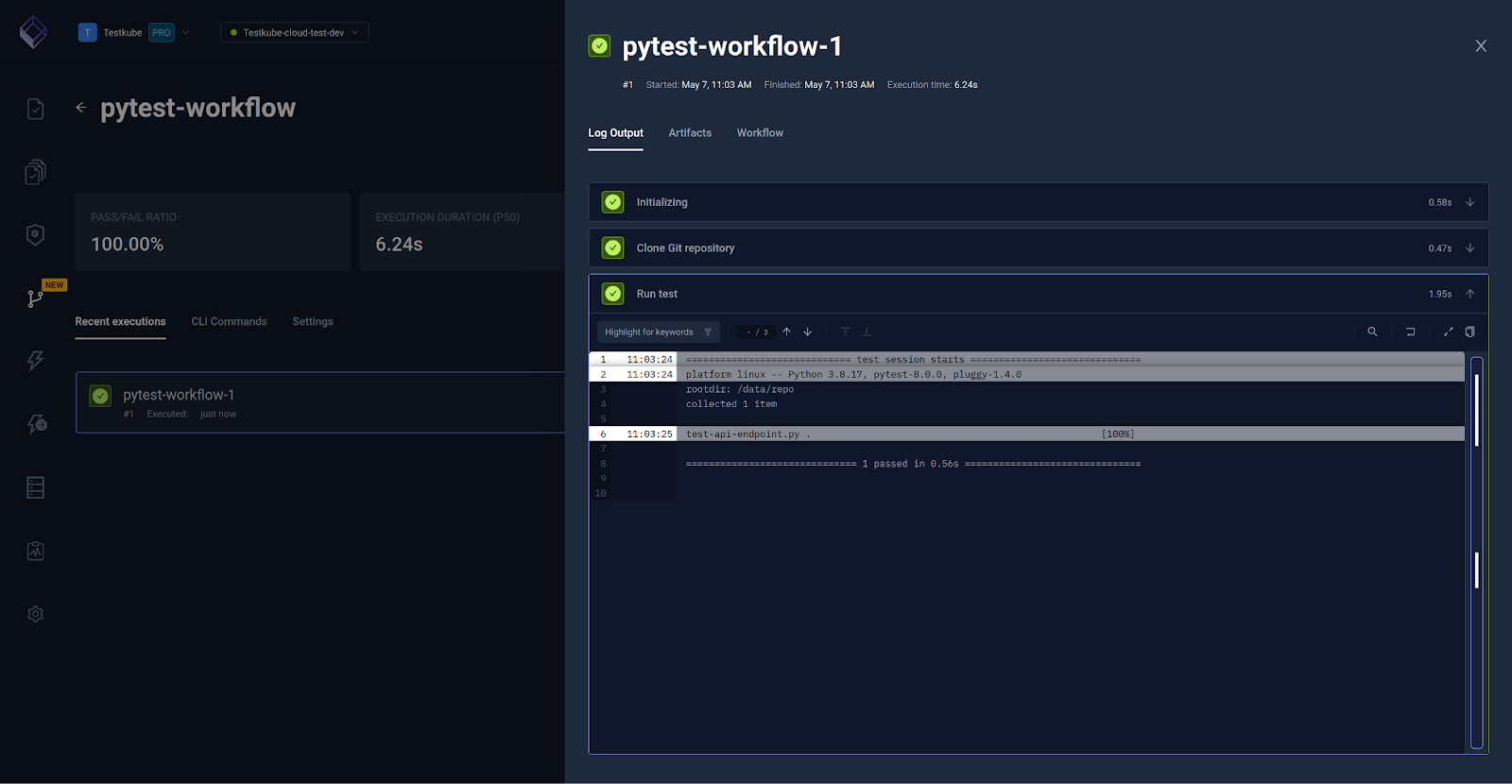Click the Testkube logo icon
Screen dimensions: 1512x784
(x=33, y=32)
